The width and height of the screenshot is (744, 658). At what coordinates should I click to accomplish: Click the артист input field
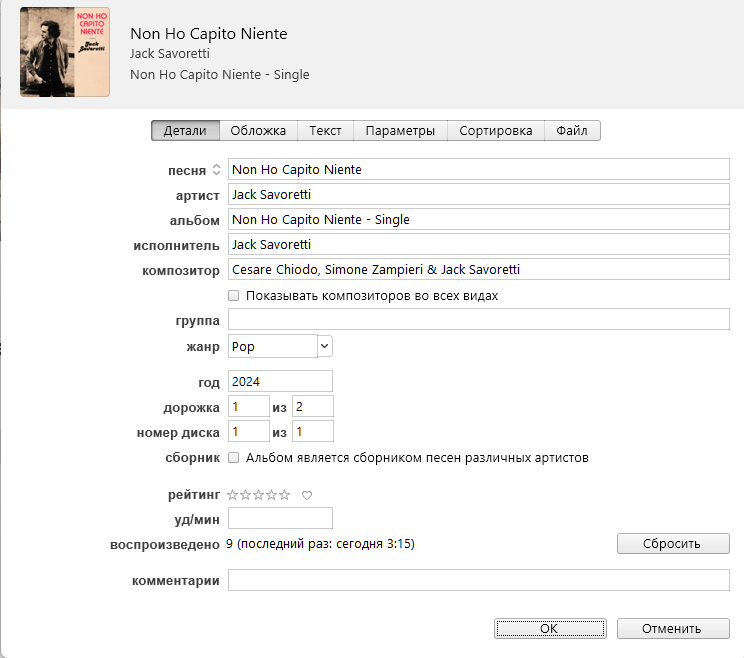479,195
